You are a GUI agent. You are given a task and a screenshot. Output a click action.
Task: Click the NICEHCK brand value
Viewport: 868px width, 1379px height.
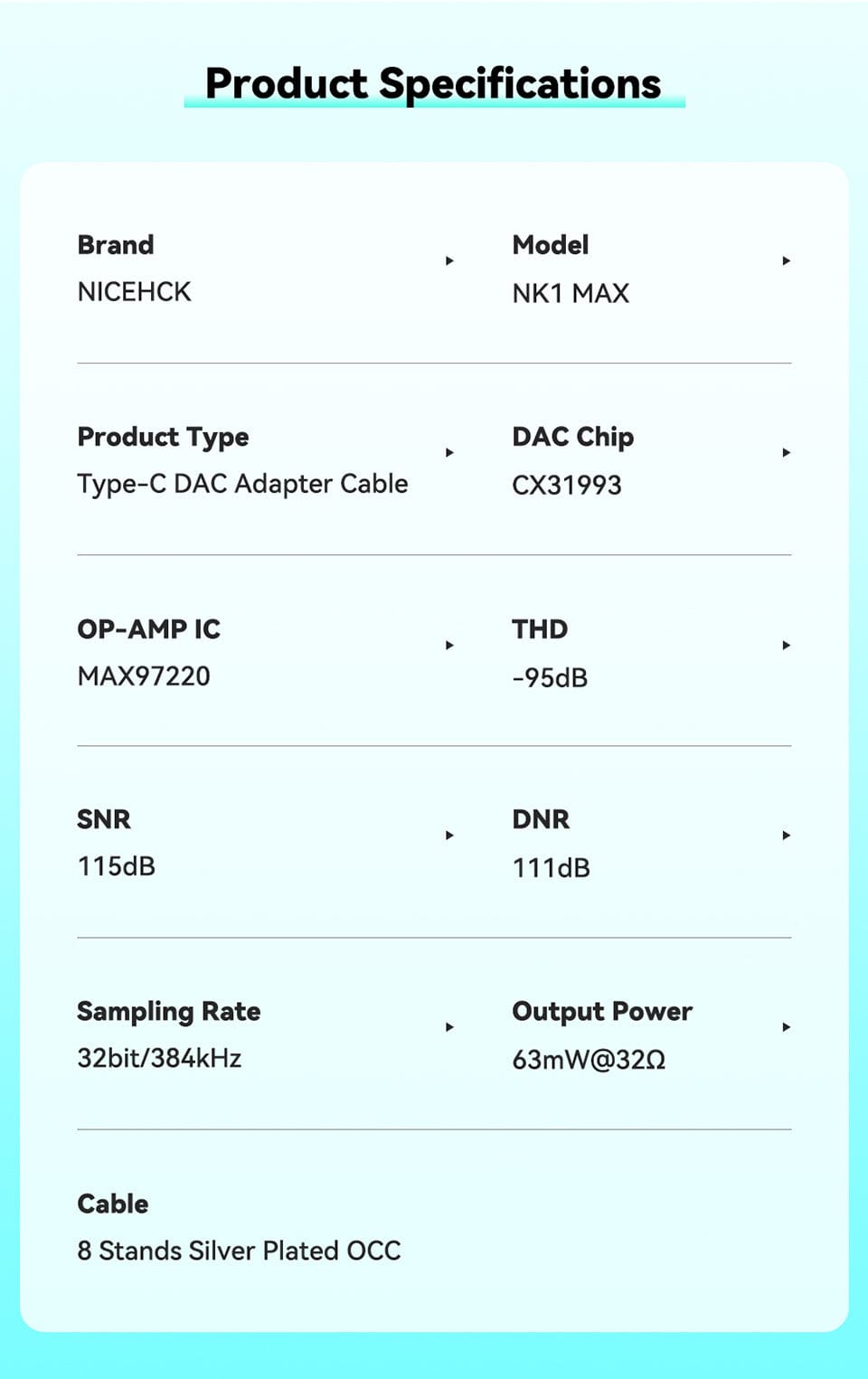click(x=135, y=292)
